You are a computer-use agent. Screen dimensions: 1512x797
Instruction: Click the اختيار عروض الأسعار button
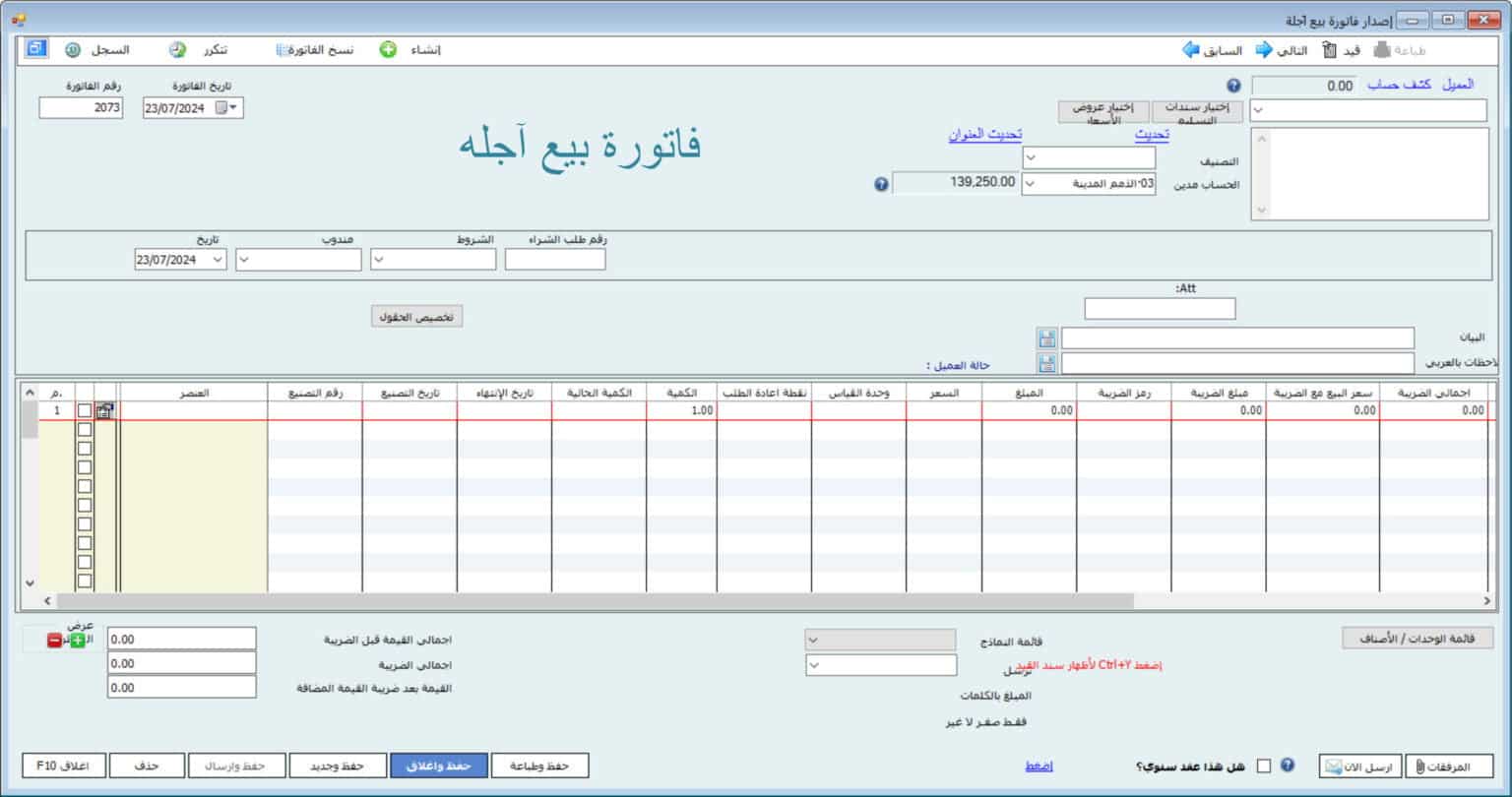(x=1102, y=112)
